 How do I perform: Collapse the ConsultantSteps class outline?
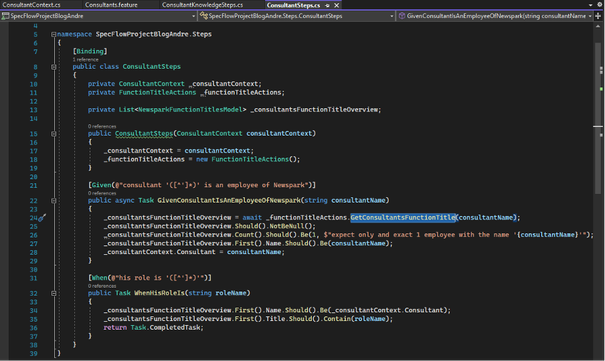[54, 67]
